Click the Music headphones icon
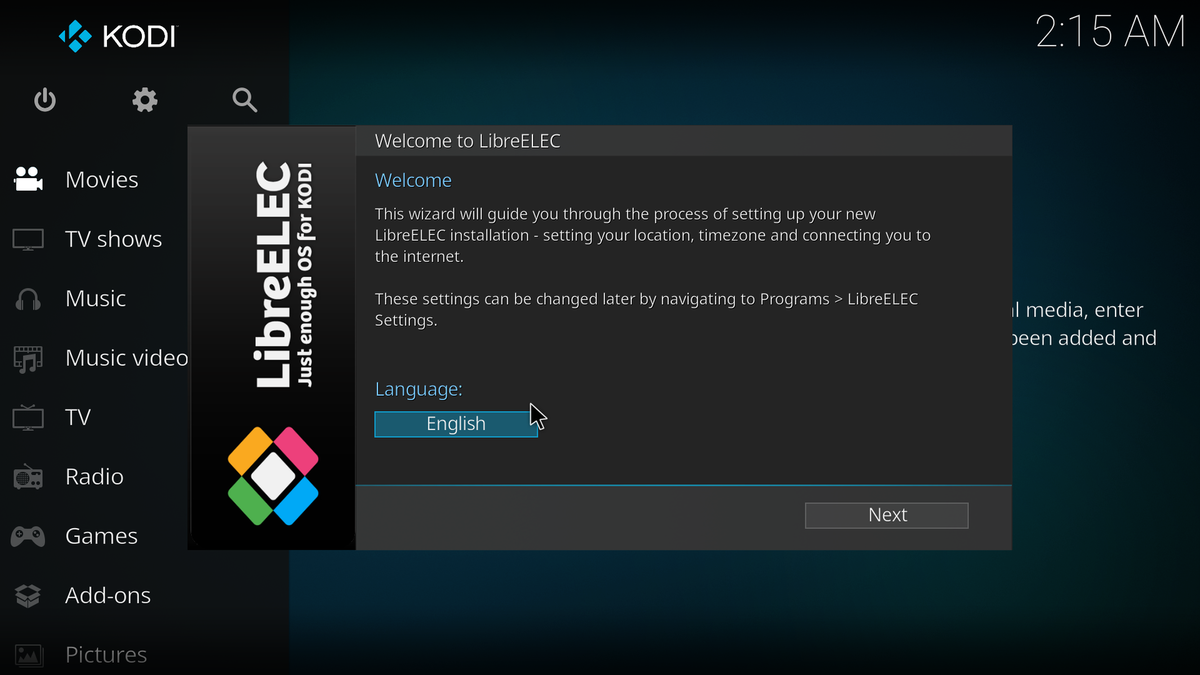 [x=28, y=299]
